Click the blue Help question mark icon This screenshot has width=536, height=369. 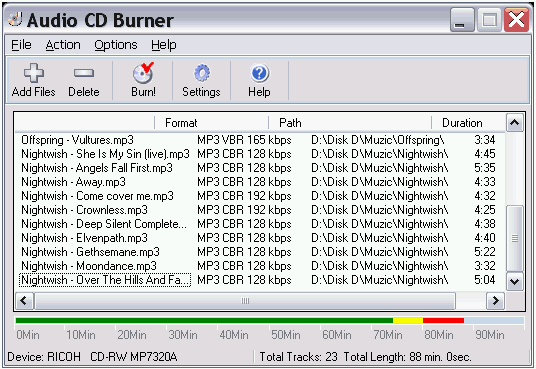point(259,73)
